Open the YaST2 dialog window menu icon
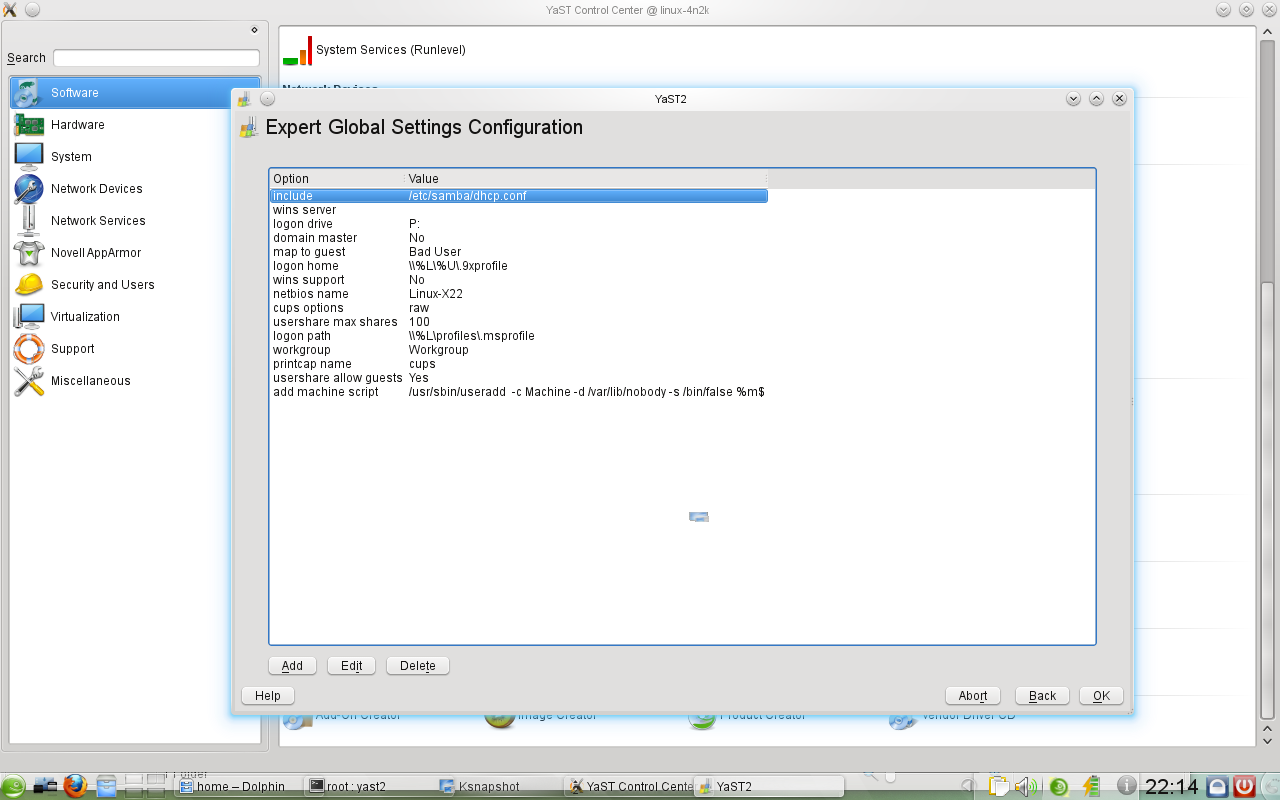Screen dimensions: 1280x800 [244, 99]
